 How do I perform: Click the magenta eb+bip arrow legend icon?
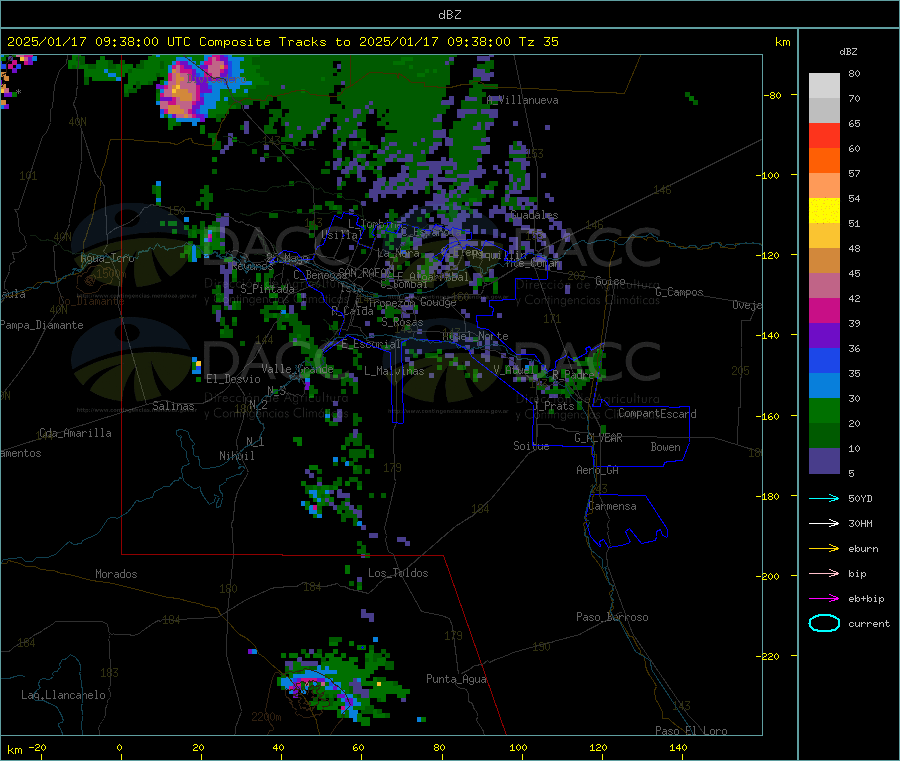click(x=824, y=599)
